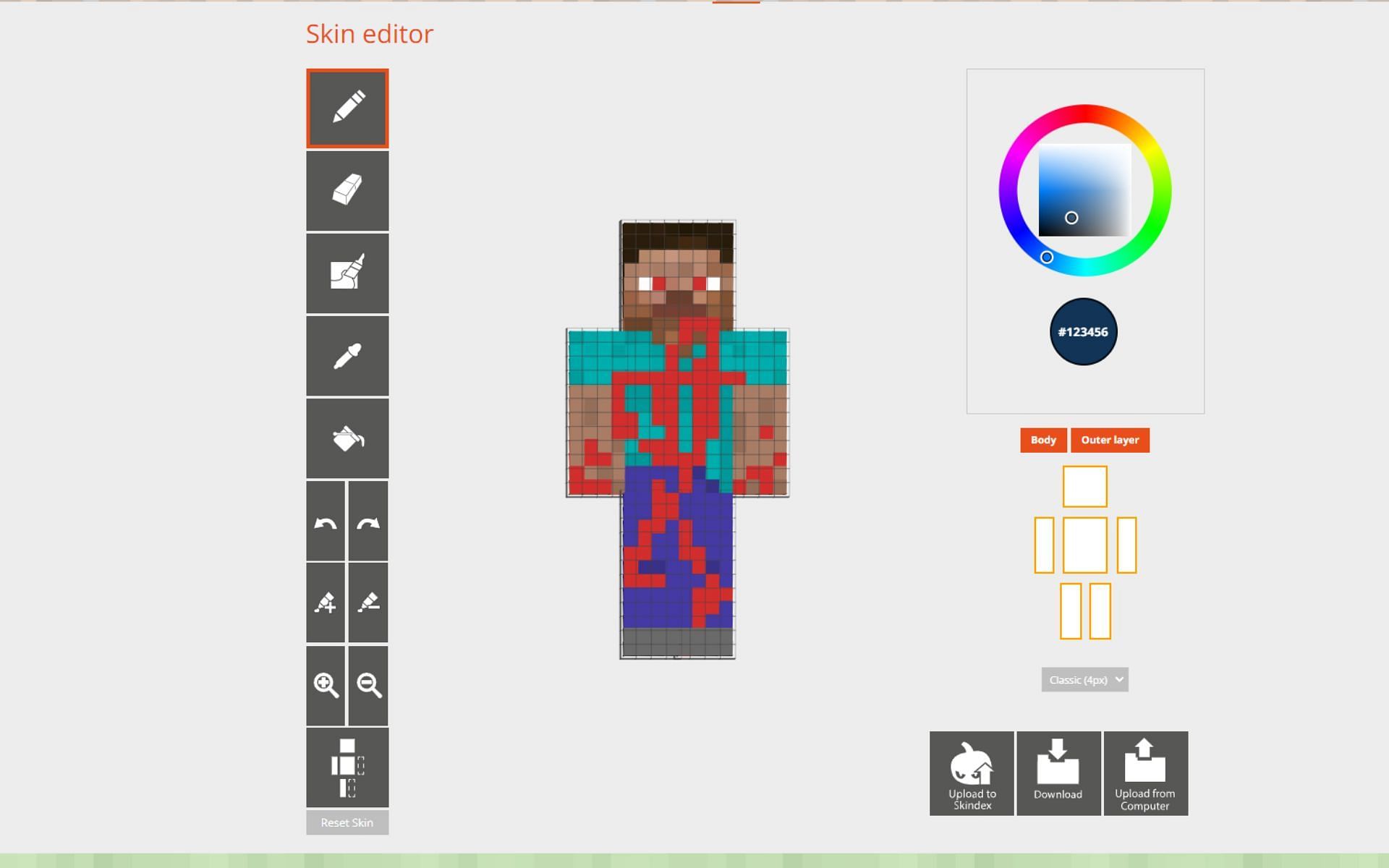Switch to the Outer layer tab
The image size is (1389, 868).
1109,439
